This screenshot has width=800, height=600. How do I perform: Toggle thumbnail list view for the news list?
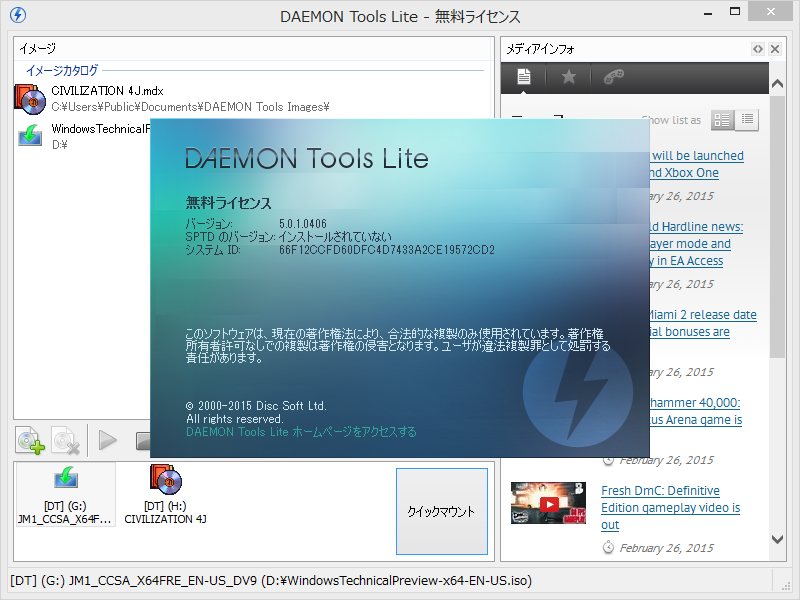[722, 120]
